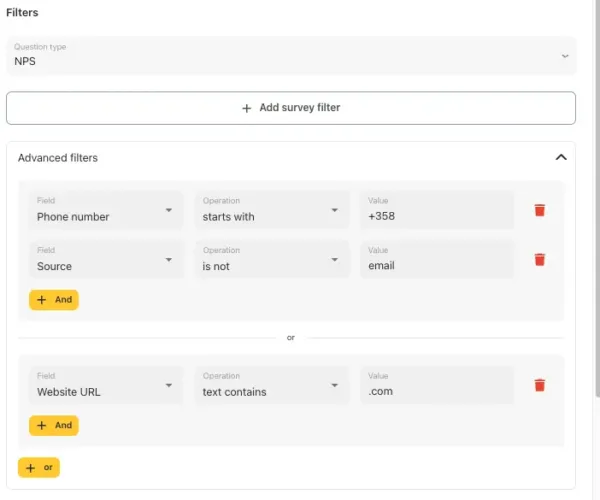
Task: Open the 'is not' operation dropdown
Action: [x=272, y=259]
